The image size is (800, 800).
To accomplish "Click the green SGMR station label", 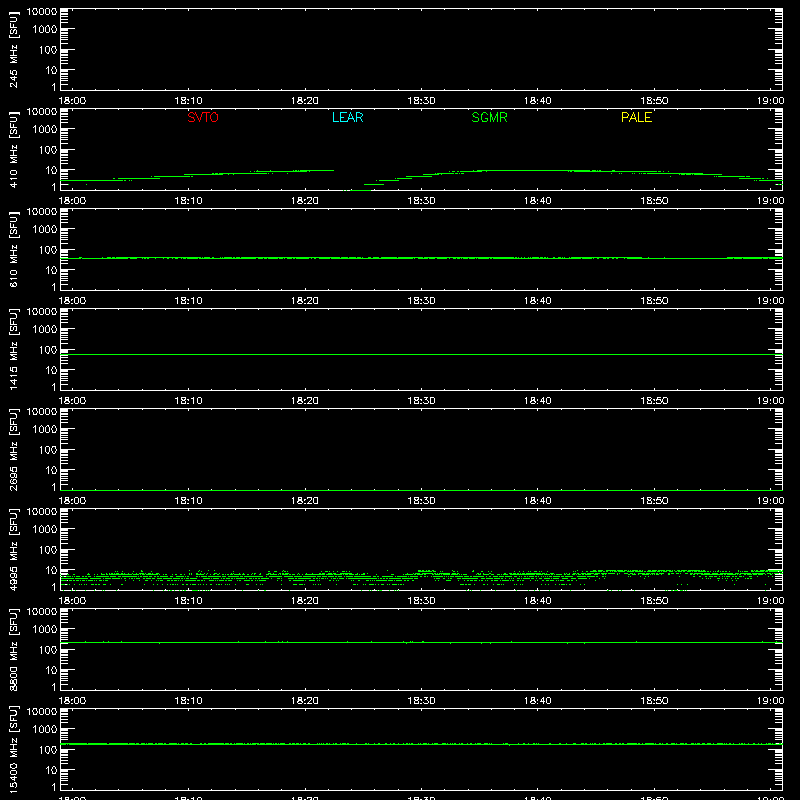I will pyautogui.click(x=489, y=117).
